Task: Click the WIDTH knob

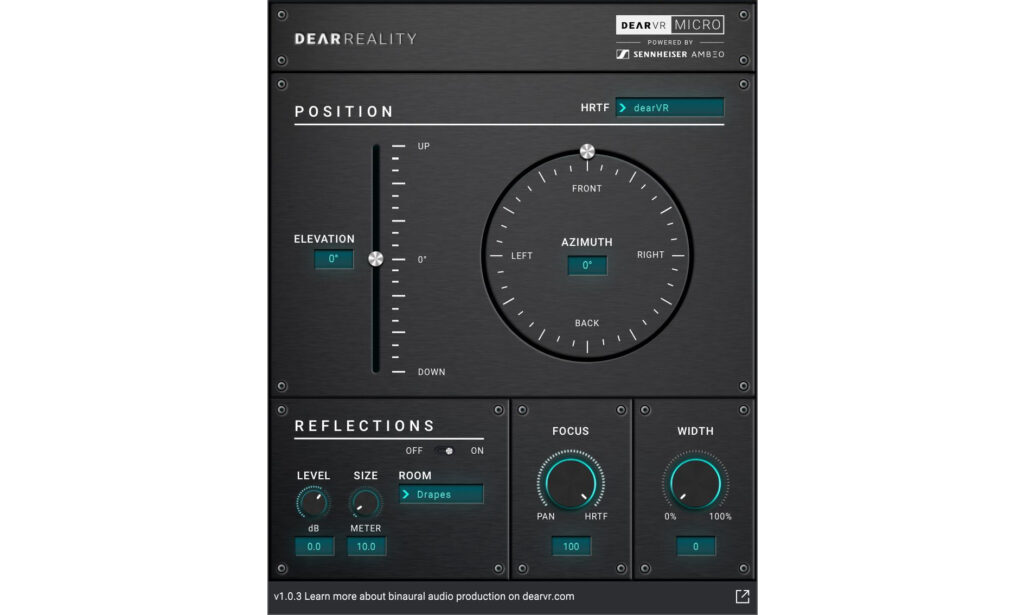Action: pyautogui.click(x=695, y=484)
